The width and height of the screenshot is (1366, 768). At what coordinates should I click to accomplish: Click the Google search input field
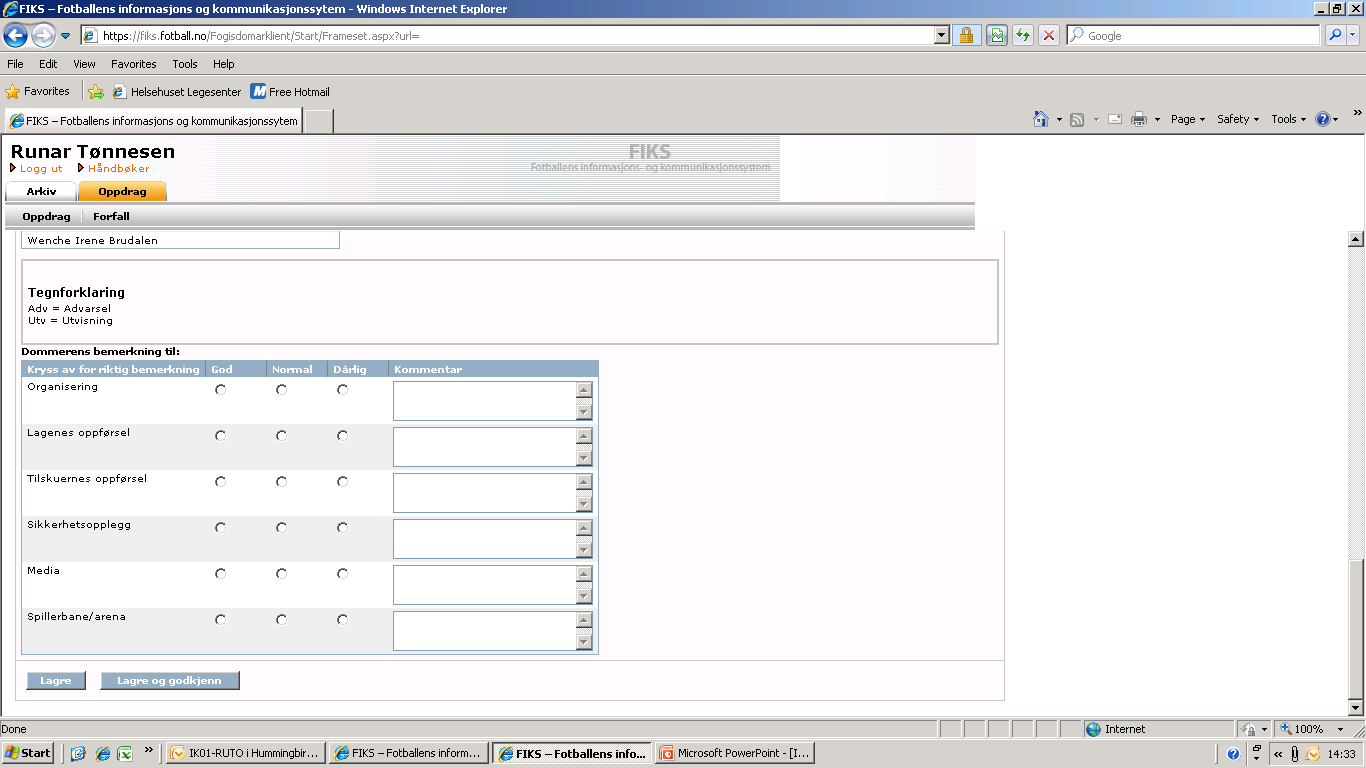tap(1194, 35)
